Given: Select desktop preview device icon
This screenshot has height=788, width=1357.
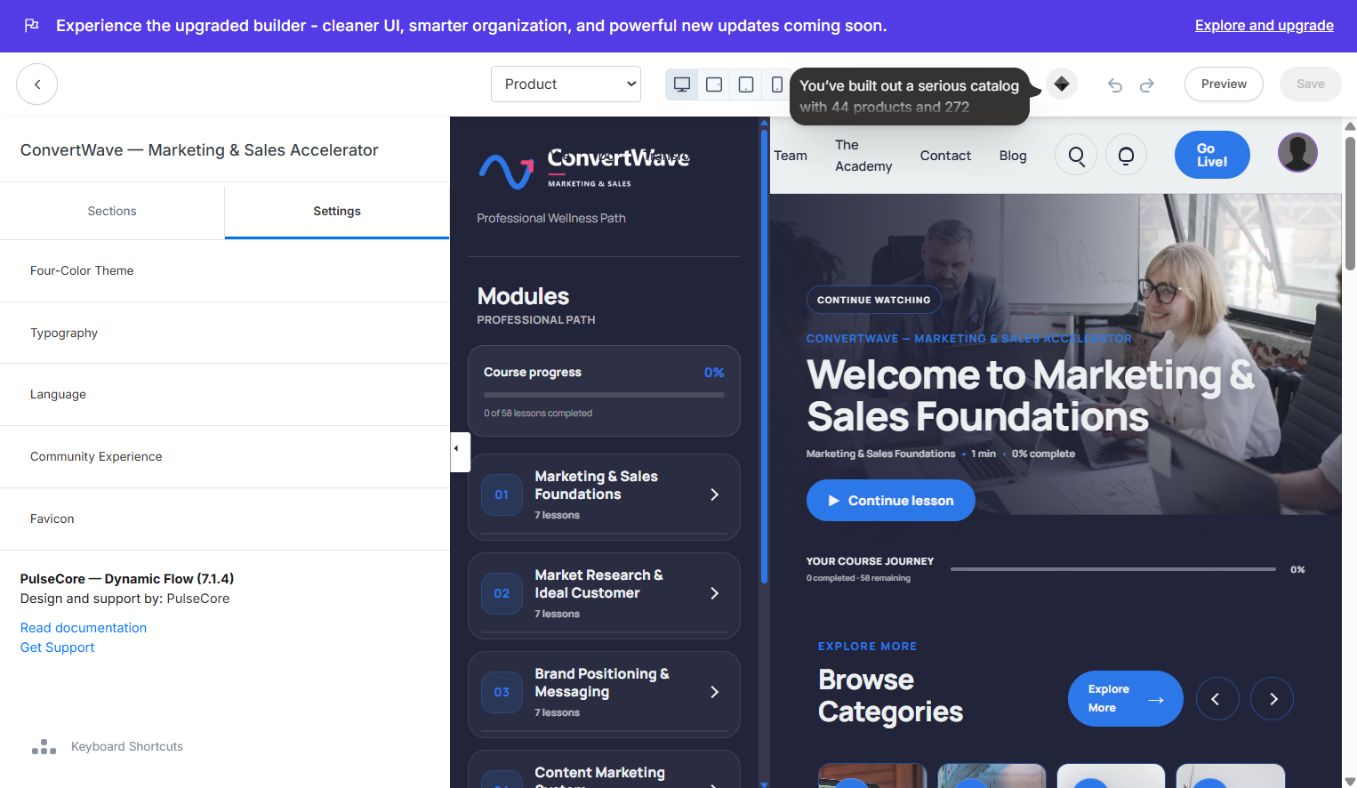Looking at the screenshot, I should tap(682, 84).
